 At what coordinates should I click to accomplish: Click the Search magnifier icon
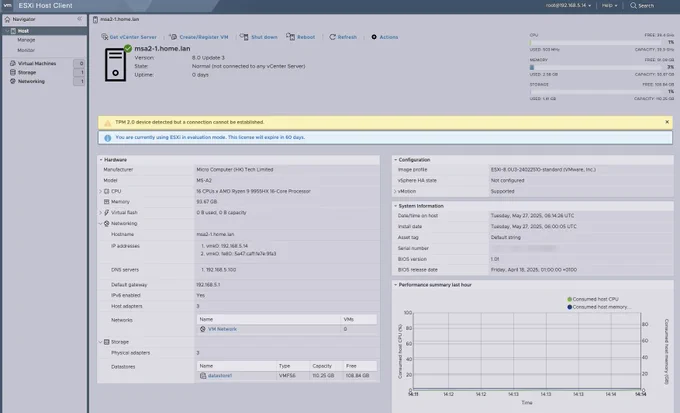633,6
